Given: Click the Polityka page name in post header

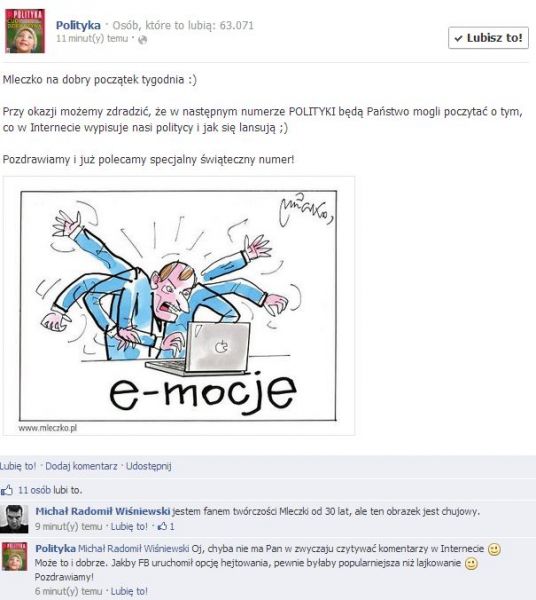Looking at the screenshot, I should tap(78, 25).
